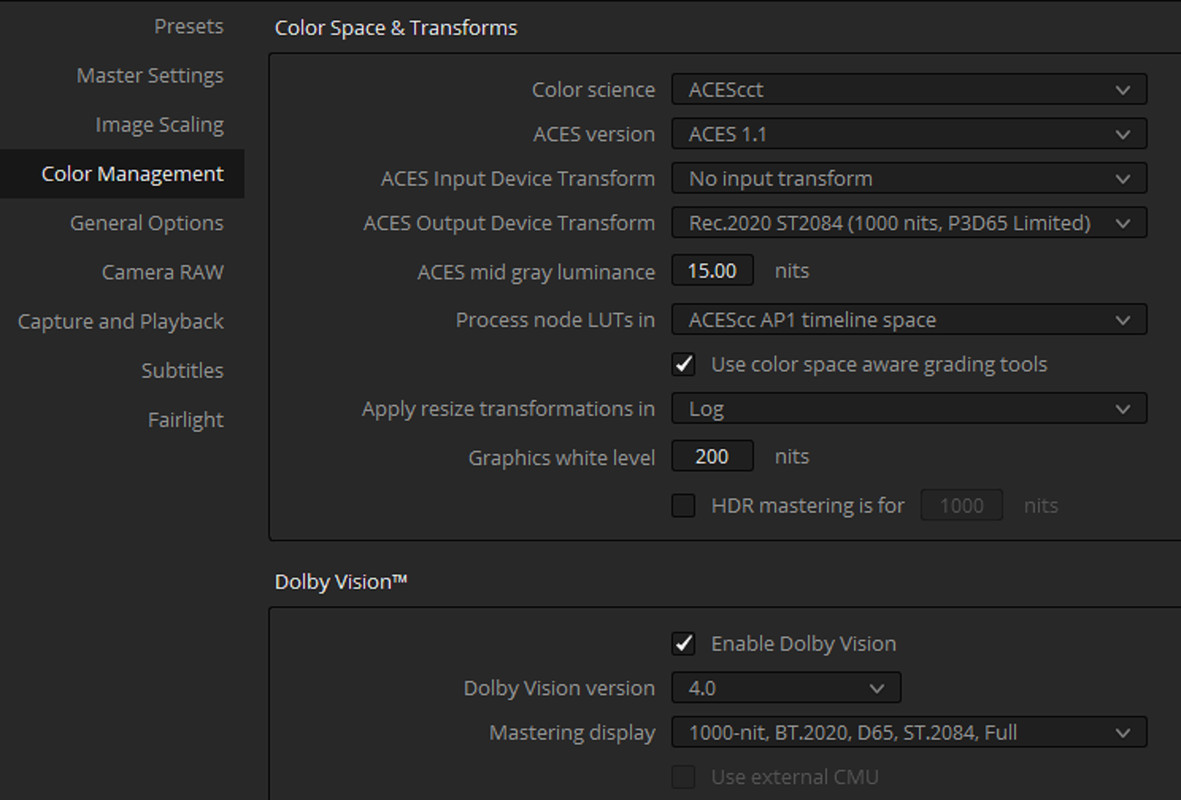The height and width of the screenshot is (800, 1181).
Task: Click the Graphics white level field
Action: pos(713,456)
